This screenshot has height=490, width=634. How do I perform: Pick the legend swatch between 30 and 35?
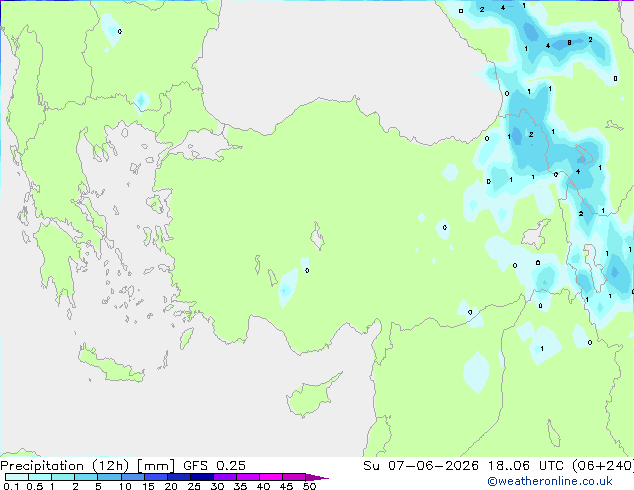point(225,477)
